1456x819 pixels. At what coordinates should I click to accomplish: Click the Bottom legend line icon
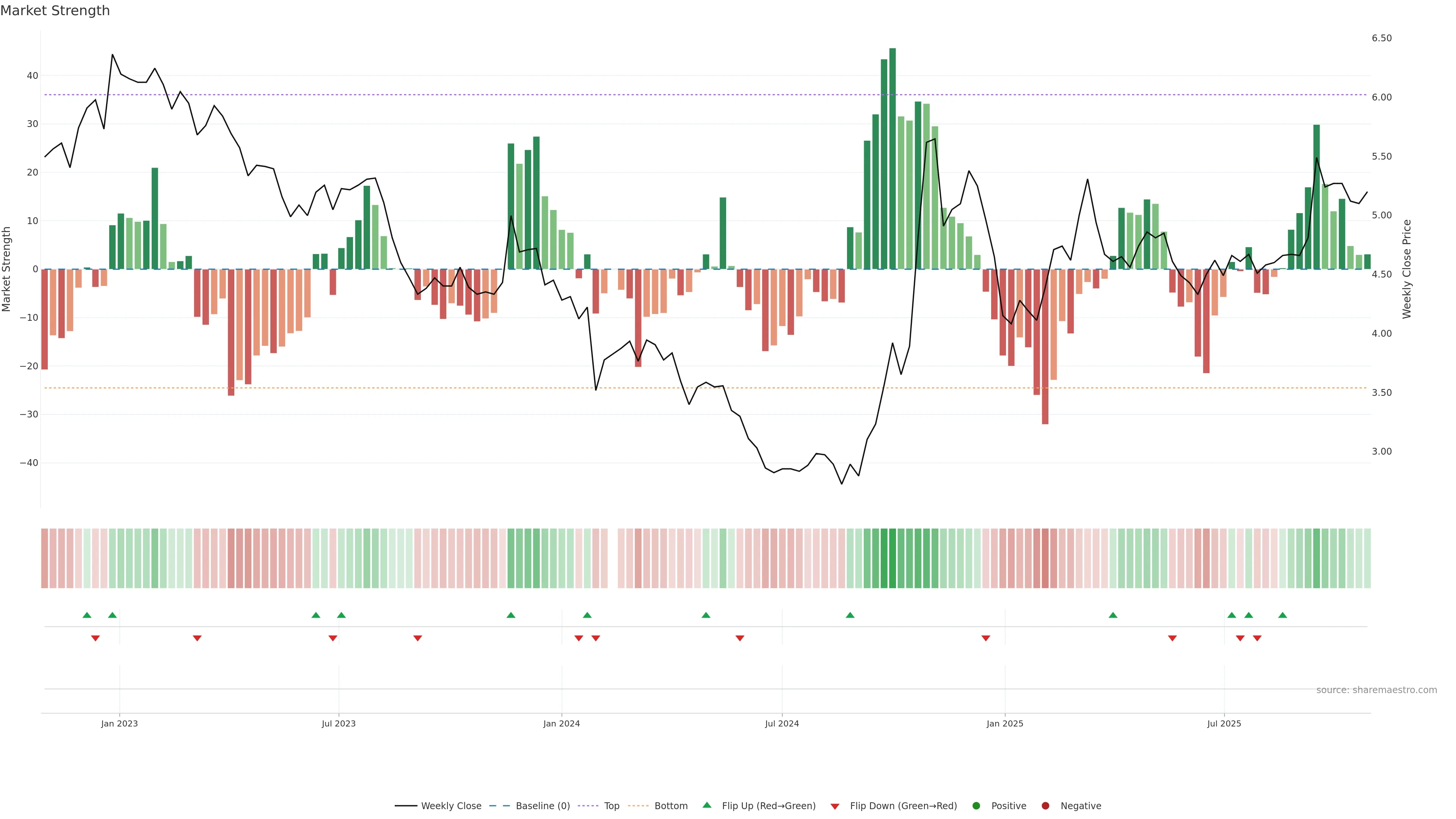638,806
